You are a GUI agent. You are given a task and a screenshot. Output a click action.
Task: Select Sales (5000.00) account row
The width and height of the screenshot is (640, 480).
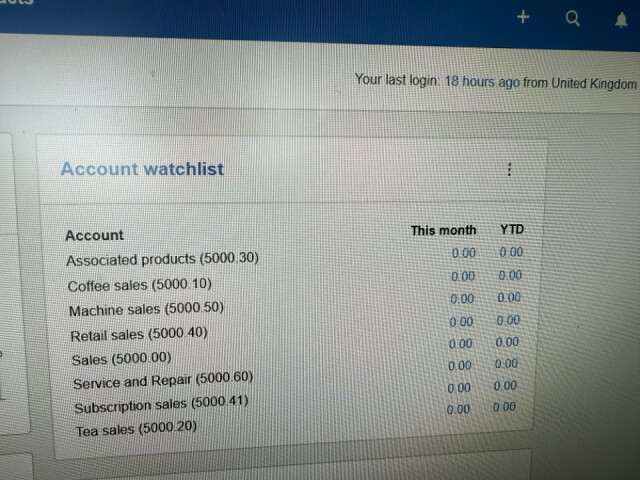click(121, 359)
